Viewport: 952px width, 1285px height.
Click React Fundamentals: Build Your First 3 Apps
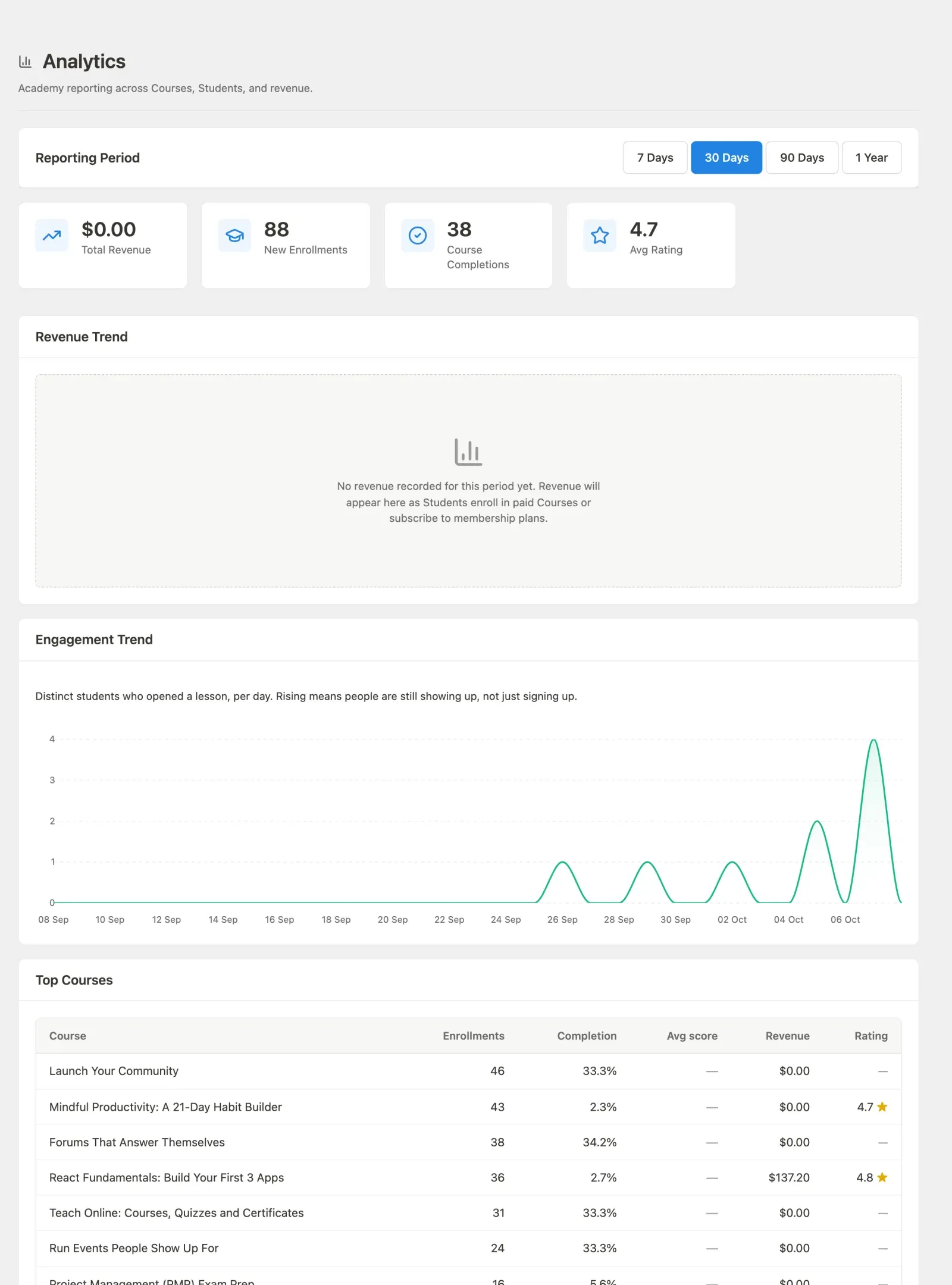(x=167, y=1177)
